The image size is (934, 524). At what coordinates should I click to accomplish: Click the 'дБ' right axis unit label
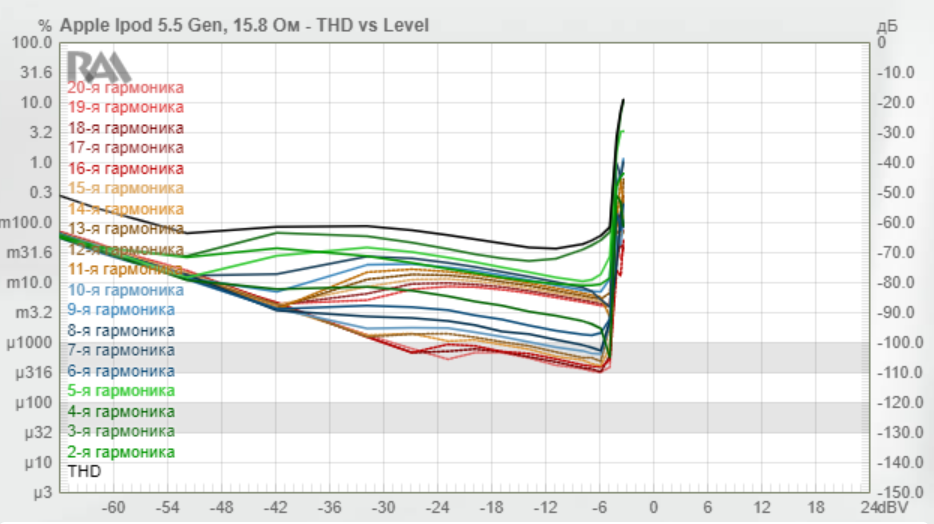click(887, 27)
